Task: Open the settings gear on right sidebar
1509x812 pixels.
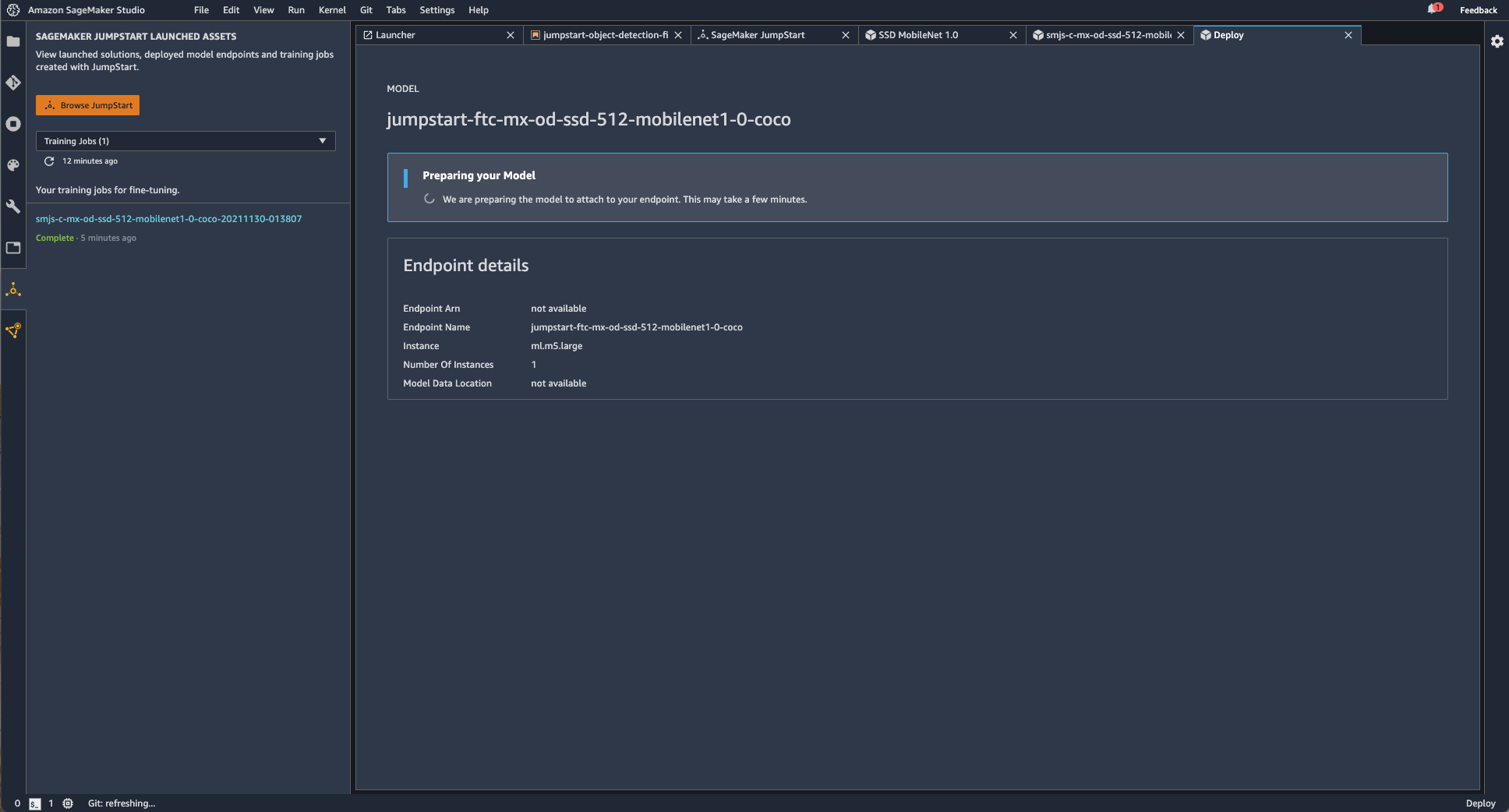Action: [x=1497, y=41]
